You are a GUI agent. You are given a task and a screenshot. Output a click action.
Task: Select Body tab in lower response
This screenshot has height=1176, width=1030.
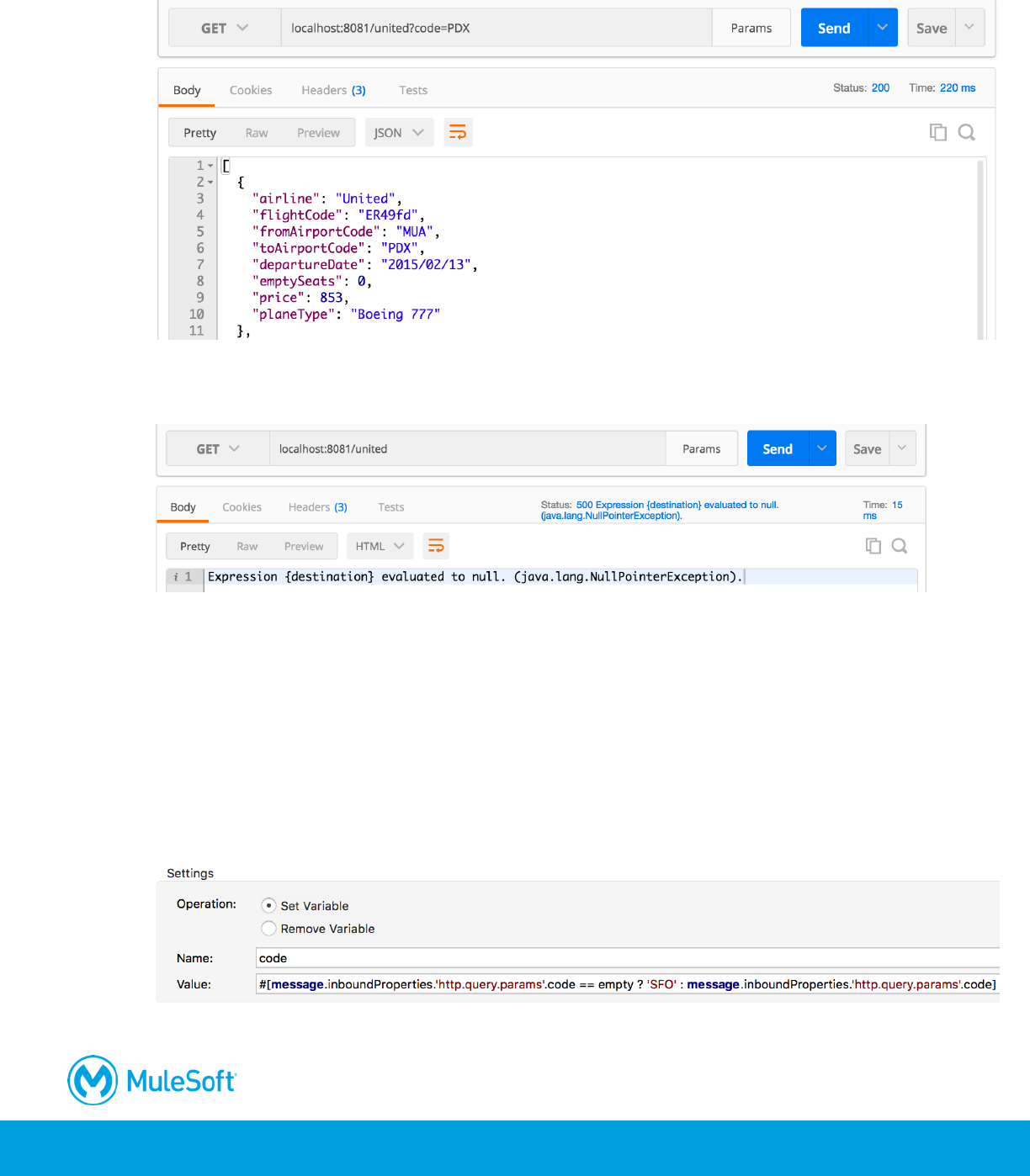pyautogui.click(x=183, y=507)
